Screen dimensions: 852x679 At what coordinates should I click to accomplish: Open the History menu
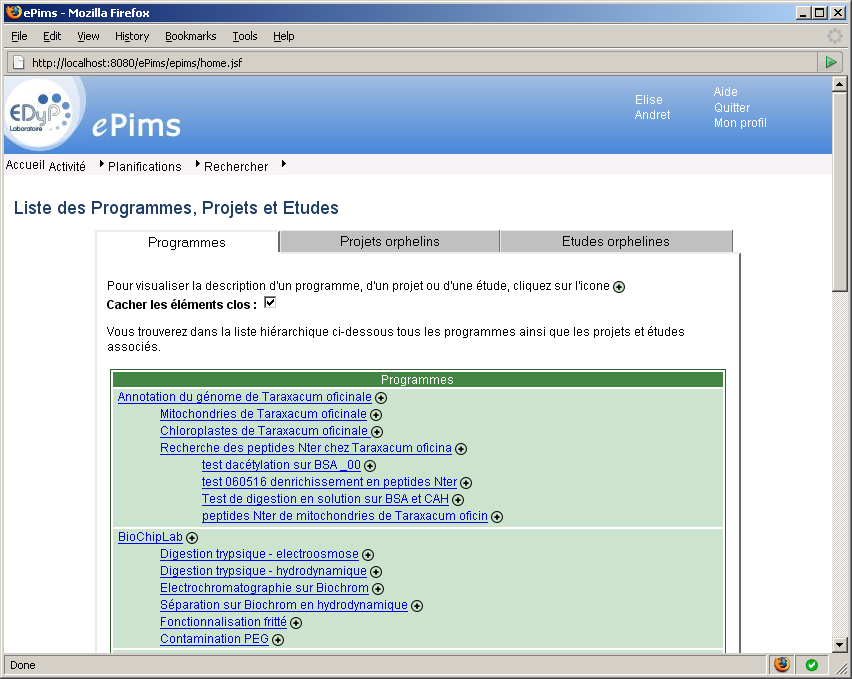[x=131, y=36]
